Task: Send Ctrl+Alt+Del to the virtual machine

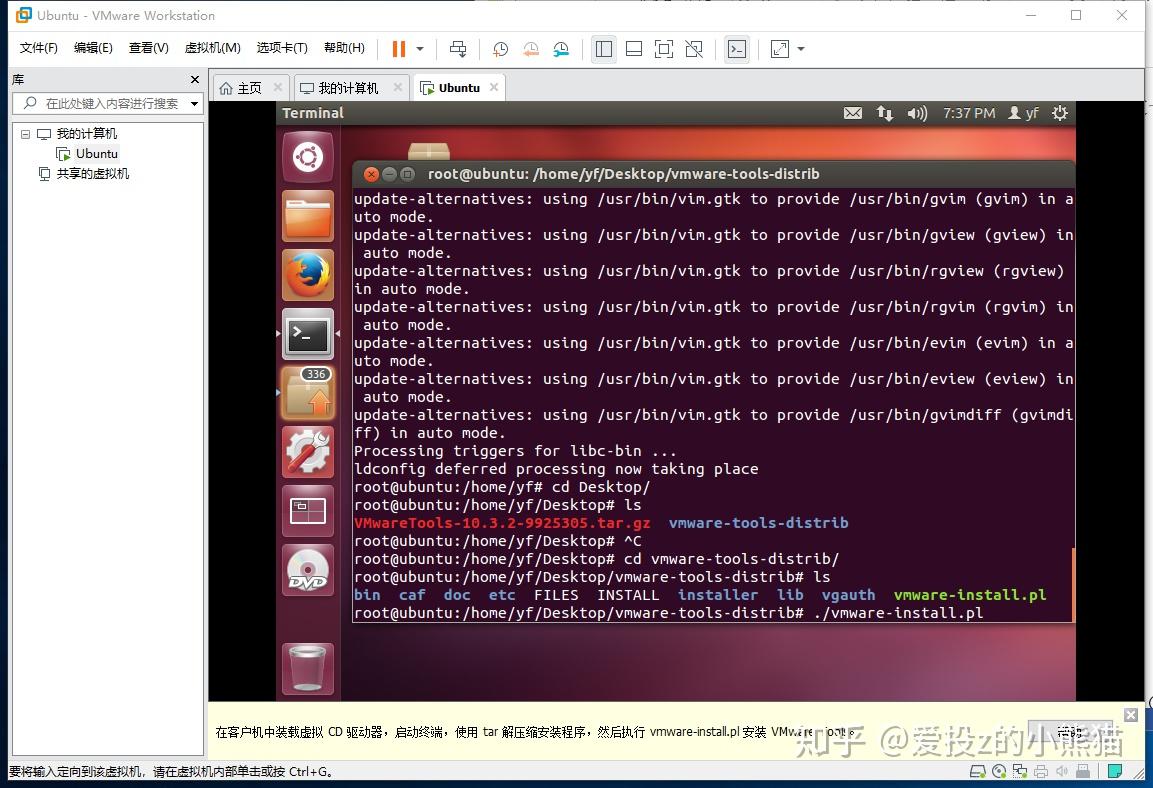Action: click(x=457, y=49)
